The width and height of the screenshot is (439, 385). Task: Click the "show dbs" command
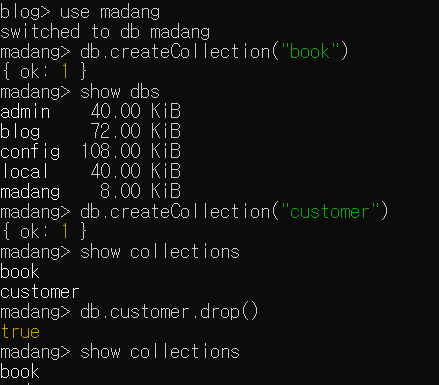pos(120,92)
